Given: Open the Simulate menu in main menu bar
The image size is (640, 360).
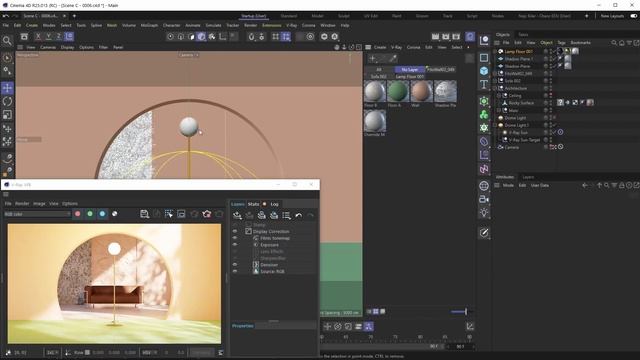Looking at the screenshot, I should click(x=213, y=25).
